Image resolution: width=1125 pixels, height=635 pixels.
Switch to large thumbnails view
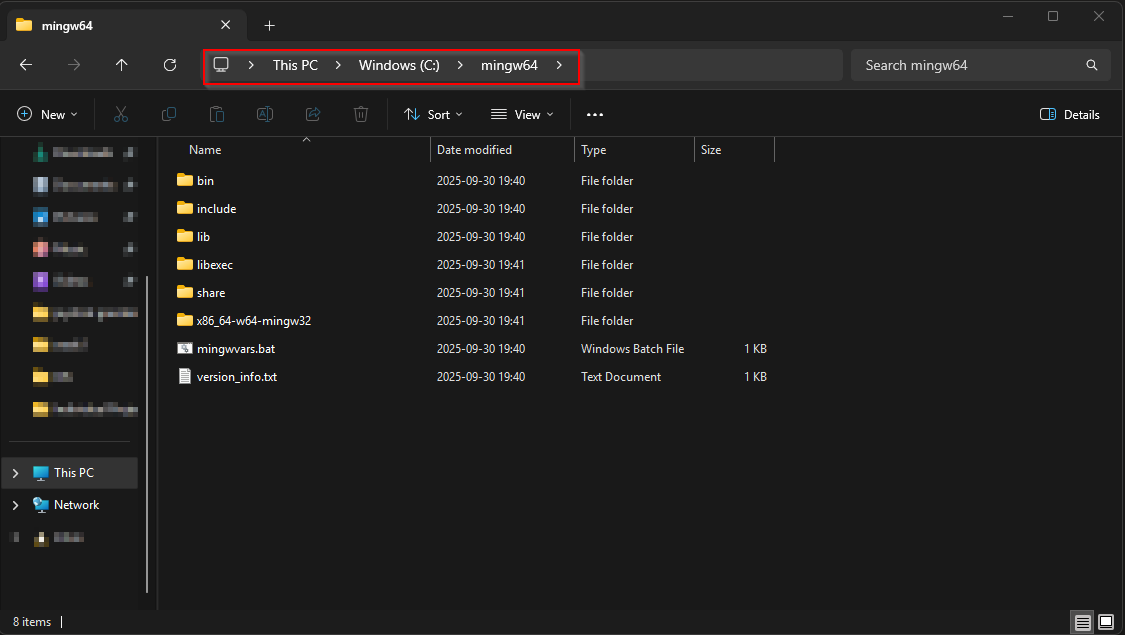[x=1106, y=622]
